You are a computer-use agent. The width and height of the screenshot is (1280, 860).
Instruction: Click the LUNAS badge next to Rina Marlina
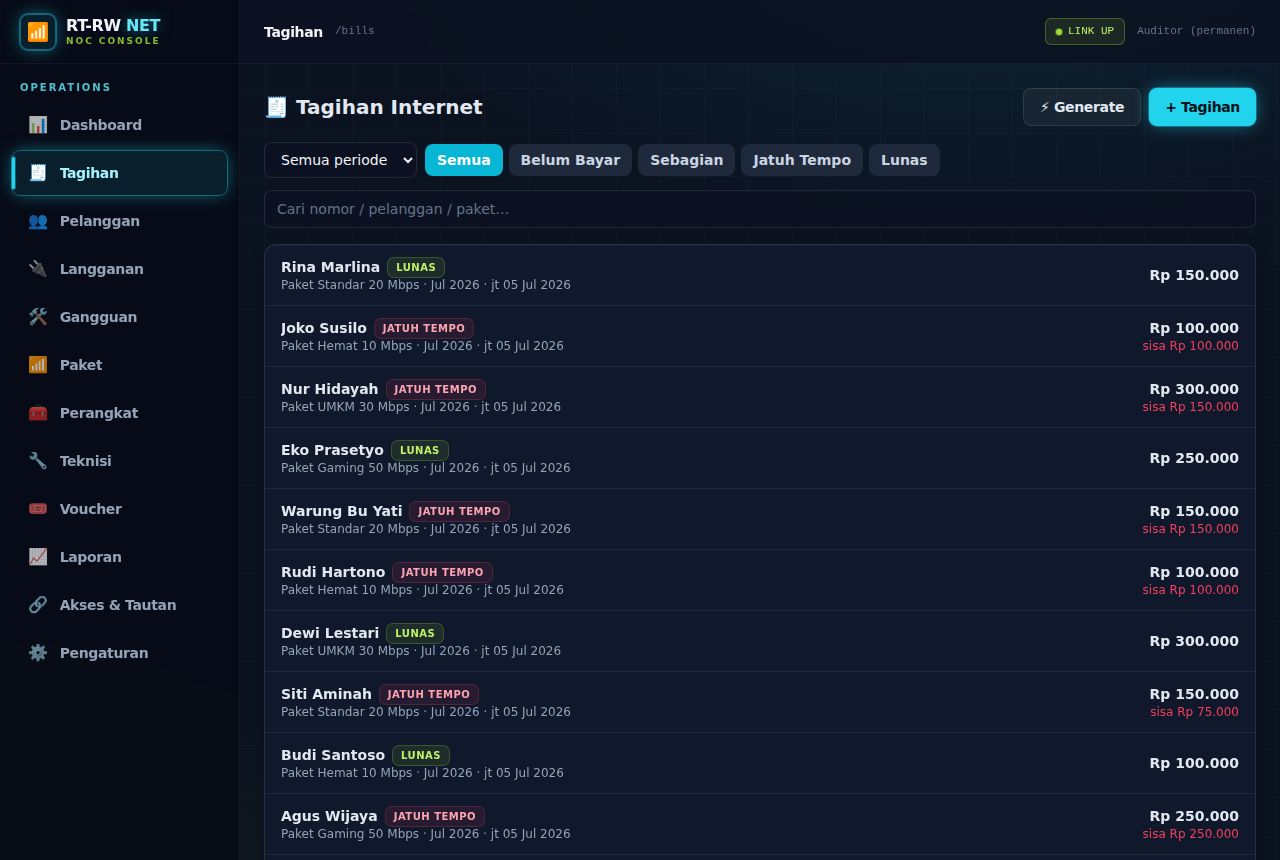[416, 267]
